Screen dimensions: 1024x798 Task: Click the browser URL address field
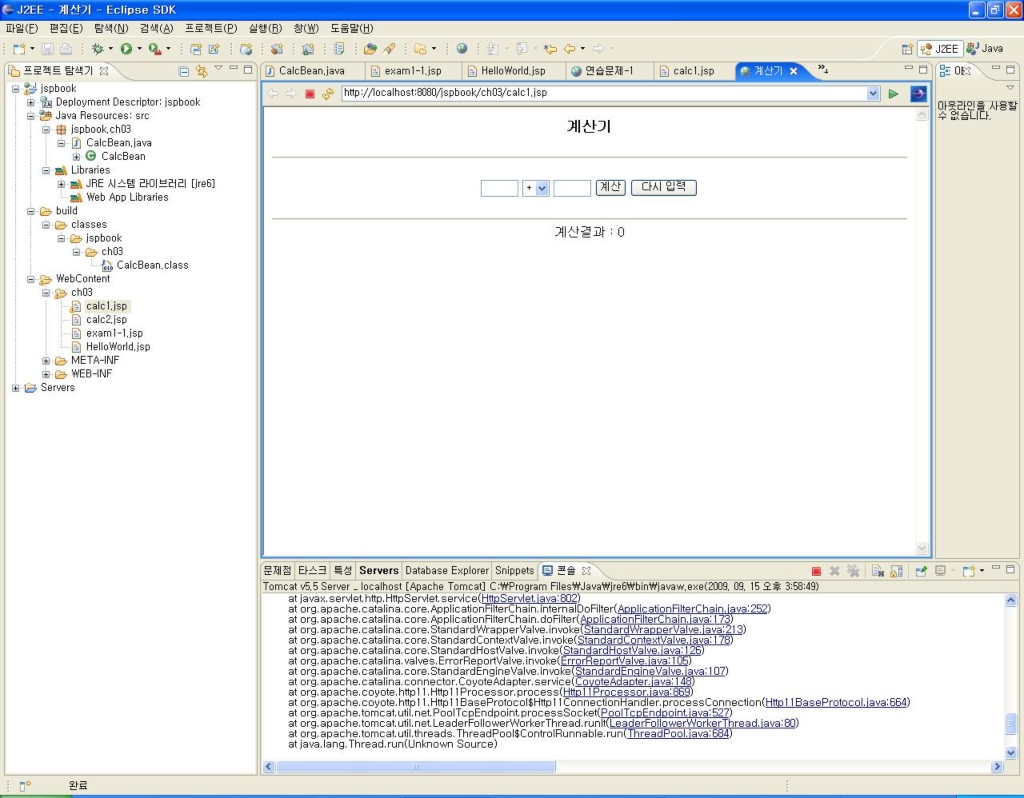tap(604, 93)
